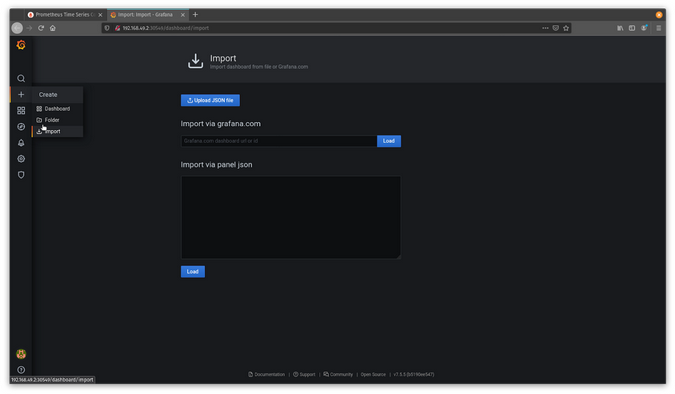Open the browser library icon
Viewport: 675px width, 394px height.
pos(620,28)
